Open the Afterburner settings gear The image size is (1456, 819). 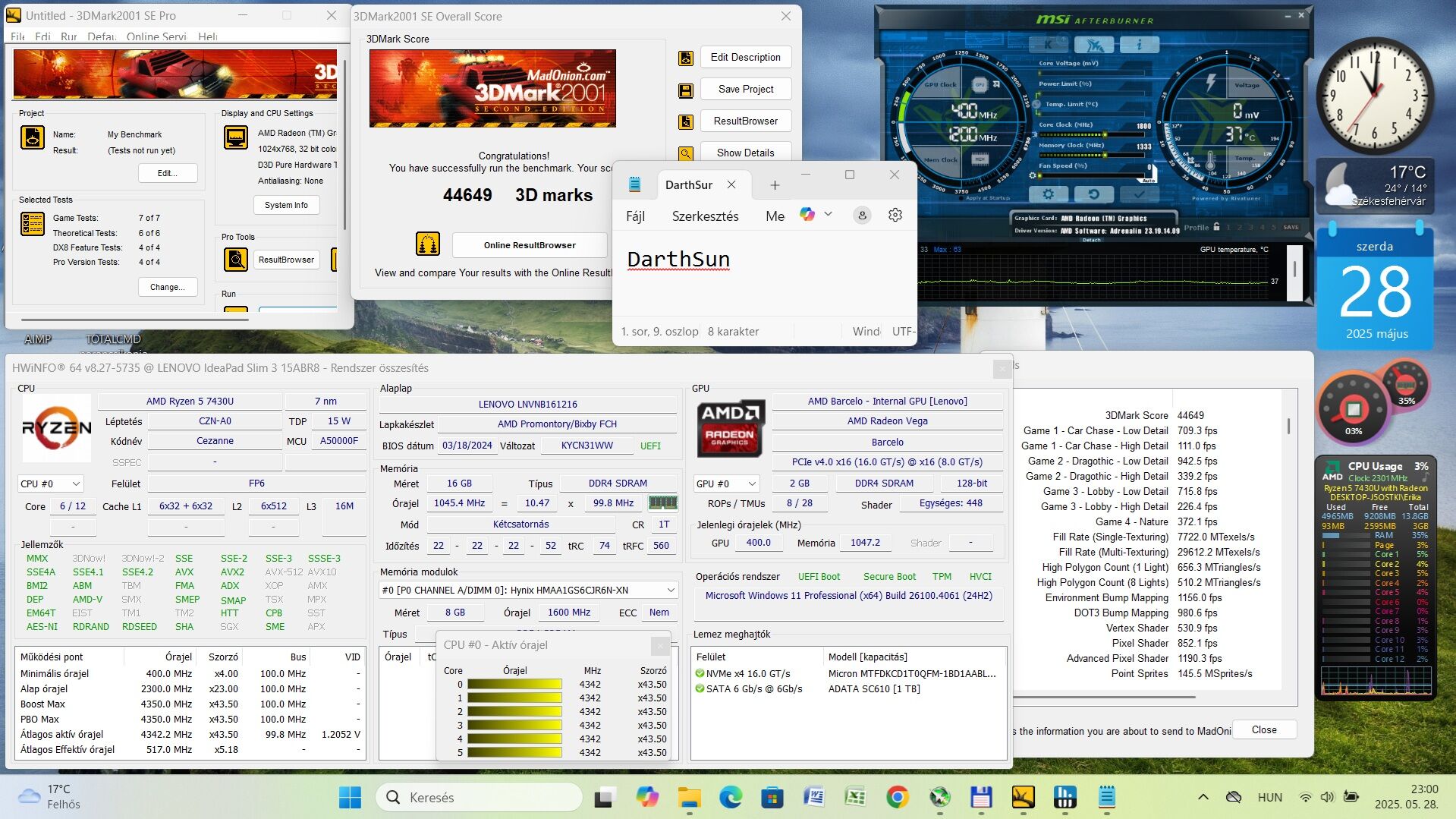pyautogui.click(x=1048, y=194)
